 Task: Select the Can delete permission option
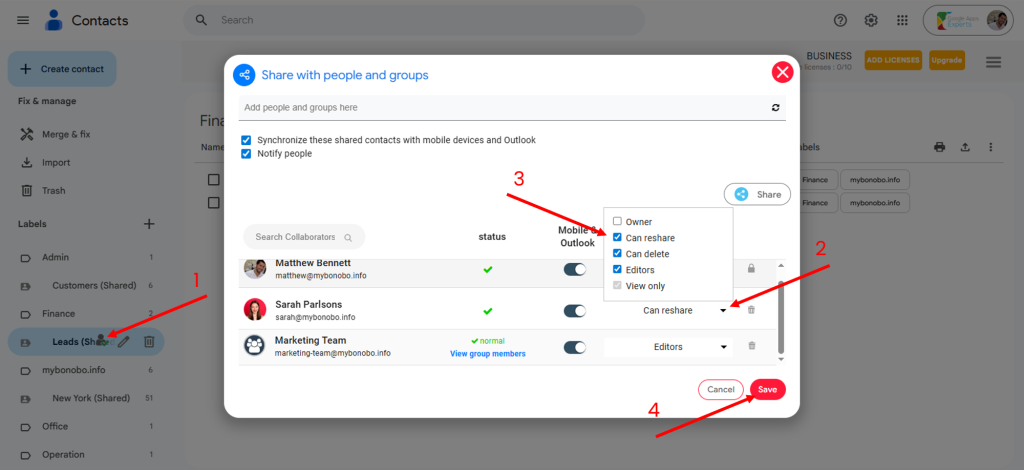coord(617,254)
